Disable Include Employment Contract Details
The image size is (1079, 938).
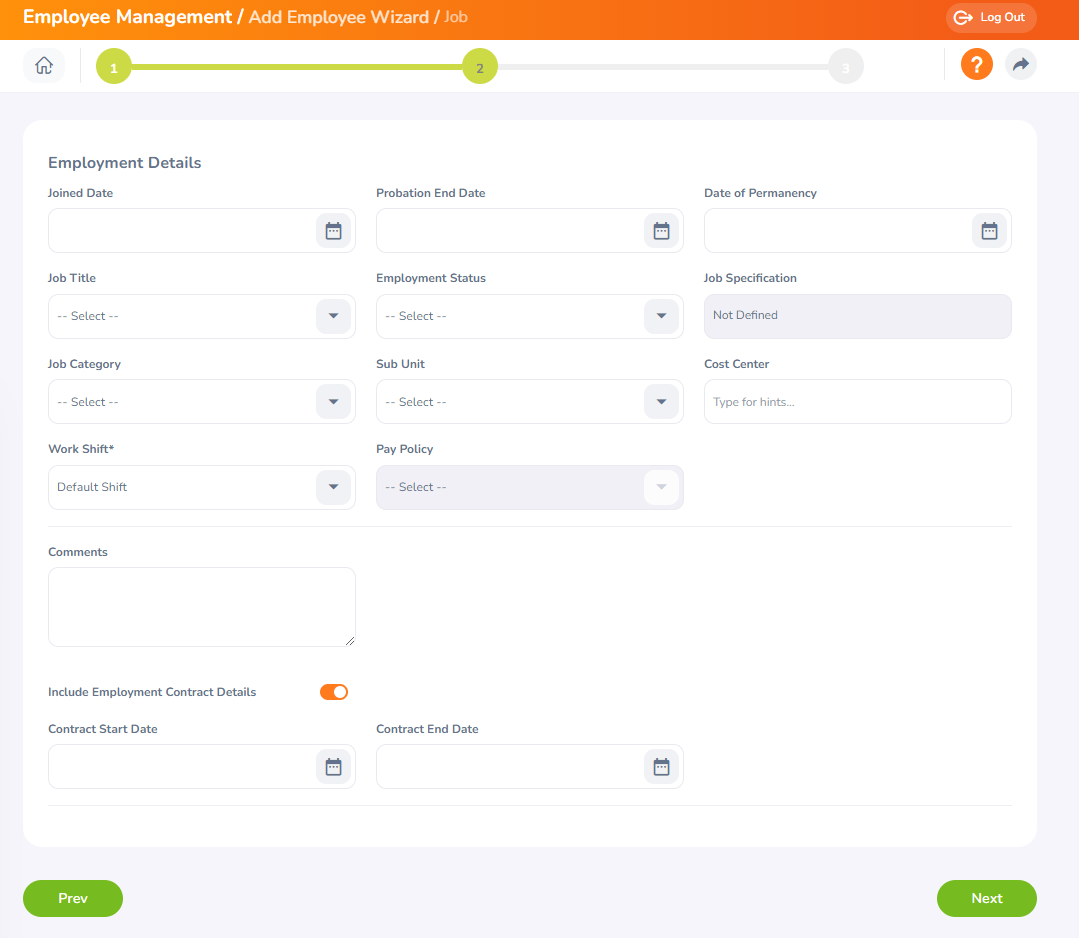coord(333,691)
